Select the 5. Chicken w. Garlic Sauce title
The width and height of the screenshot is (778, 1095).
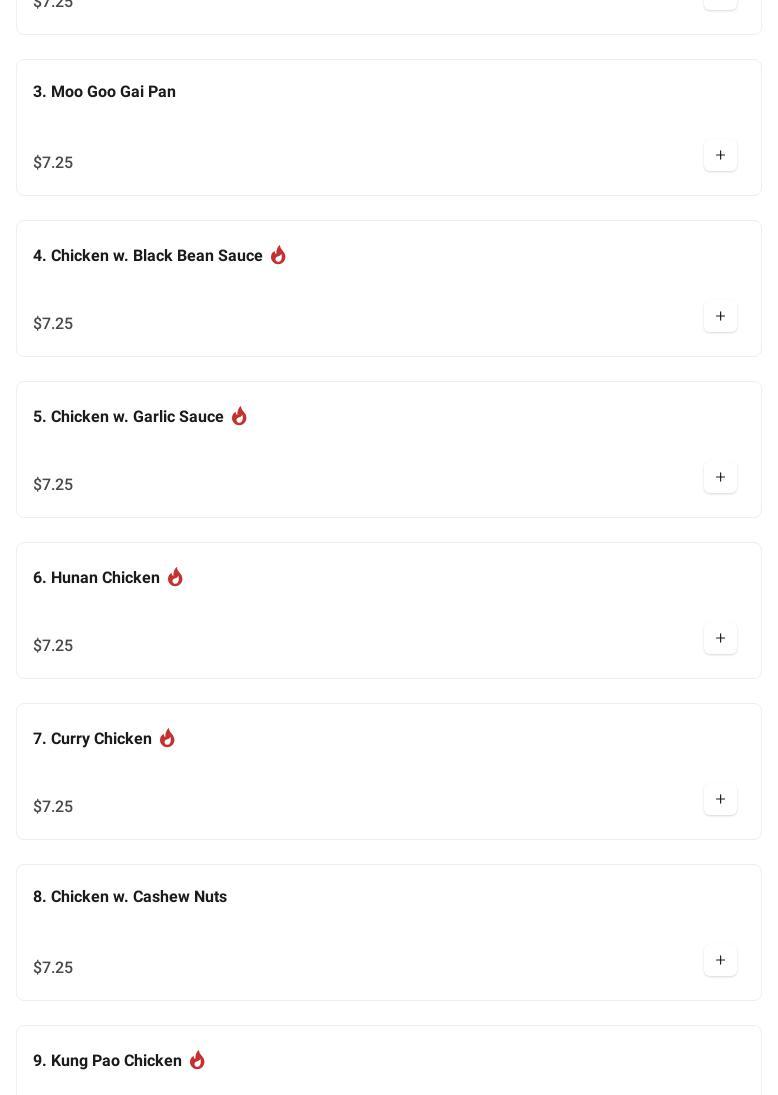point(128,417)
